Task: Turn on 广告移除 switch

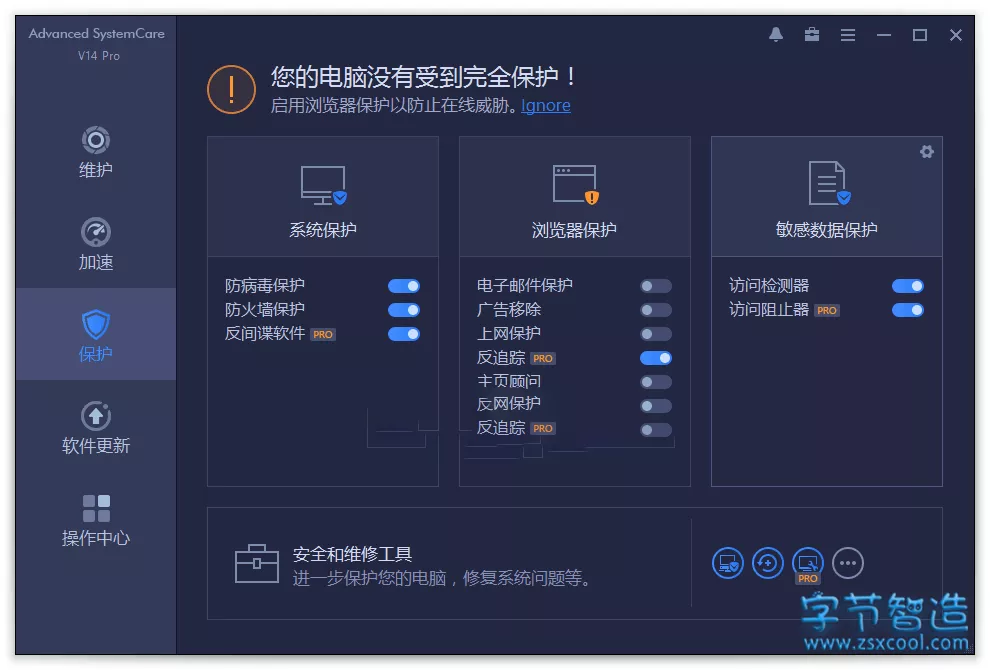Action: point(655,310)
